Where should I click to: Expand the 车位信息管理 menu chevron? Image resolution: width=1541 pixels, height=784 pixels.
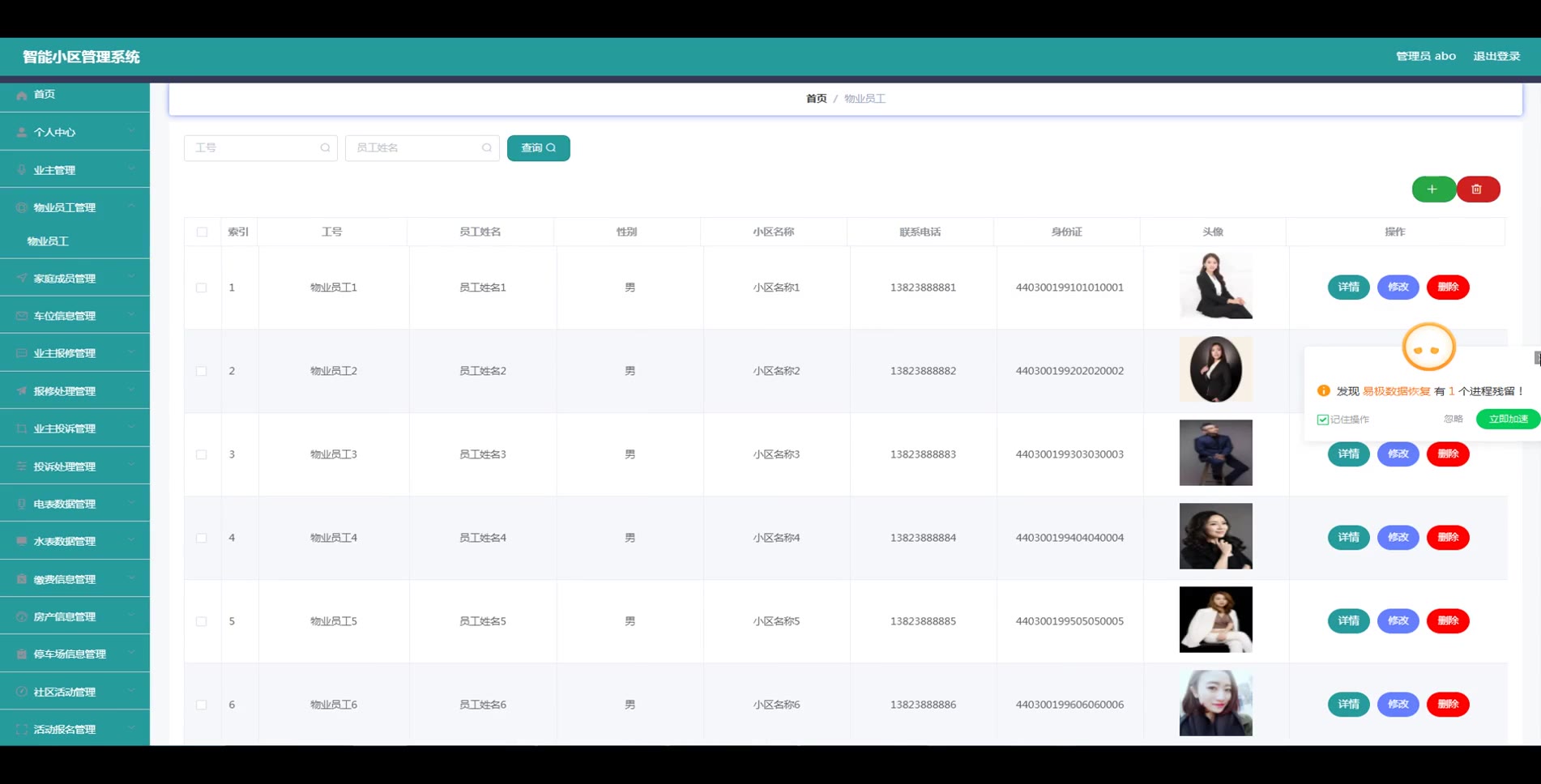[x=131, y=314]
